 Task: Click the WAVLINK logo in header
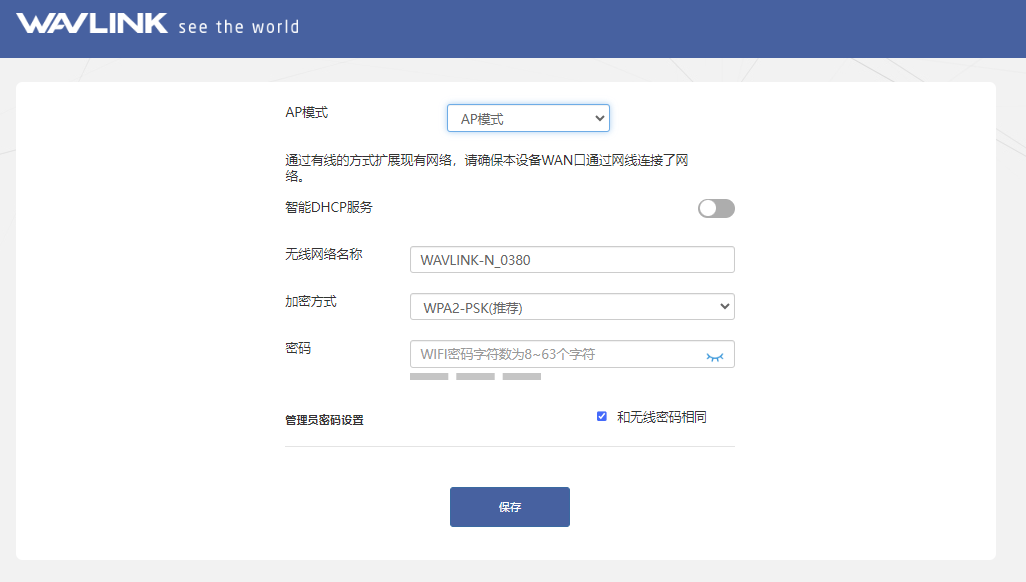click(92, 24)
